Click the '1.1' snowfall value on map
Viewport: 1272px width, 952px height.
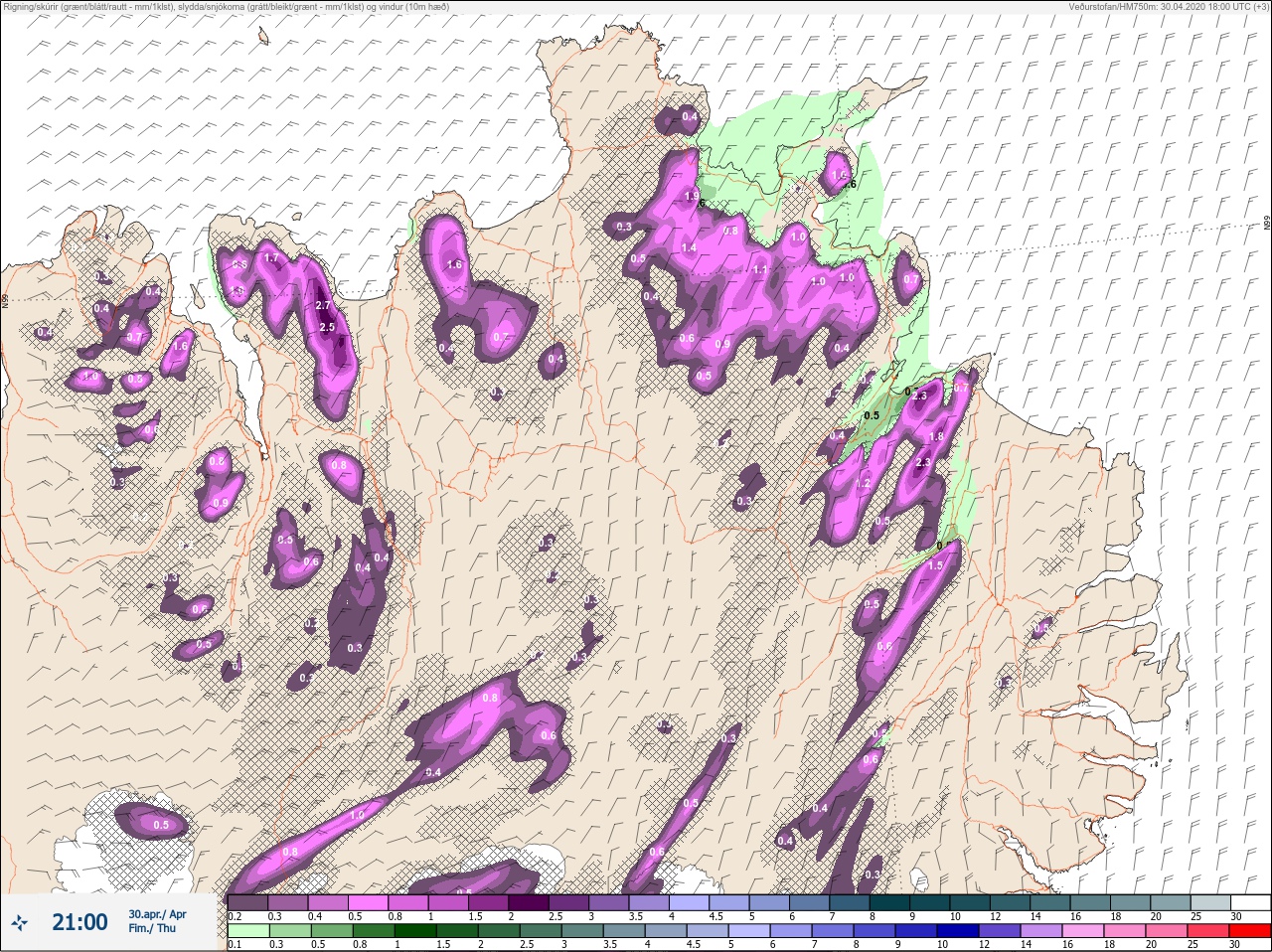[760, 270]
